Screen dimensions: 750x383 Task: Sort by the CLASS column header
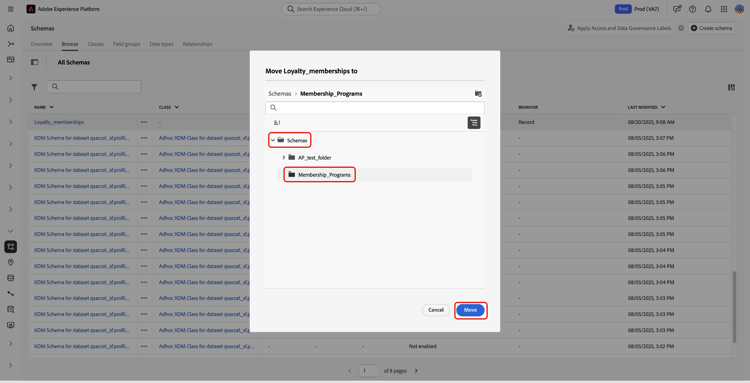click(169, 107)
